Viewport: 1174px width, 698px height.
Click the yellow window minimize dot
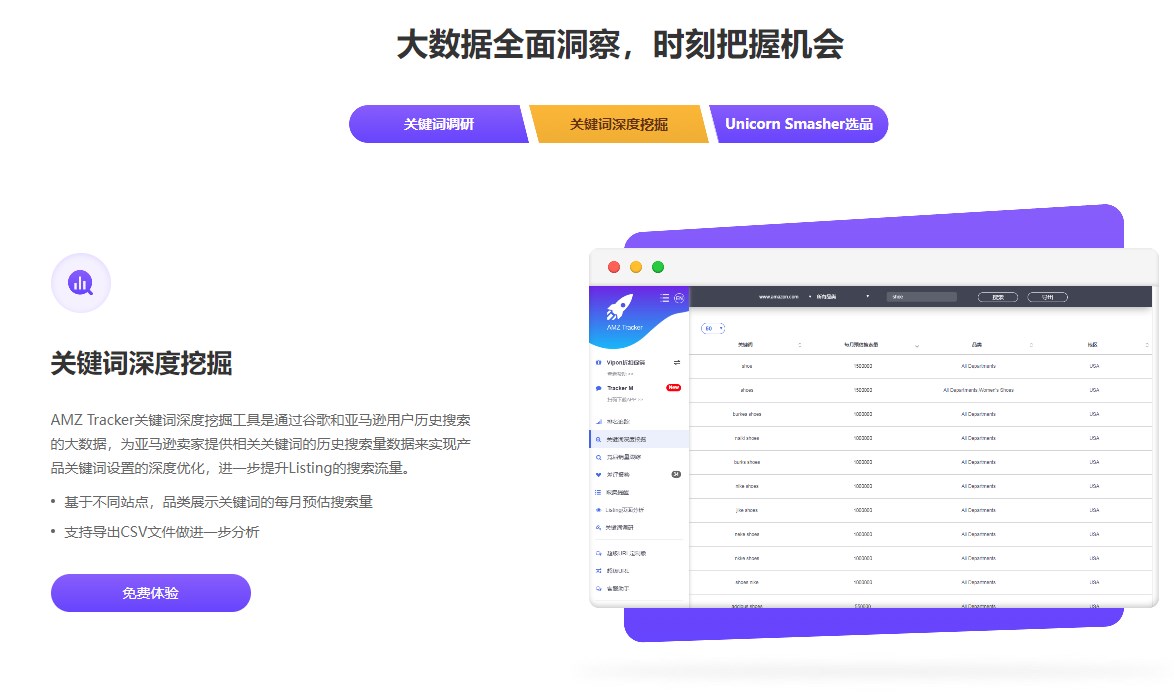coord(636,267)
